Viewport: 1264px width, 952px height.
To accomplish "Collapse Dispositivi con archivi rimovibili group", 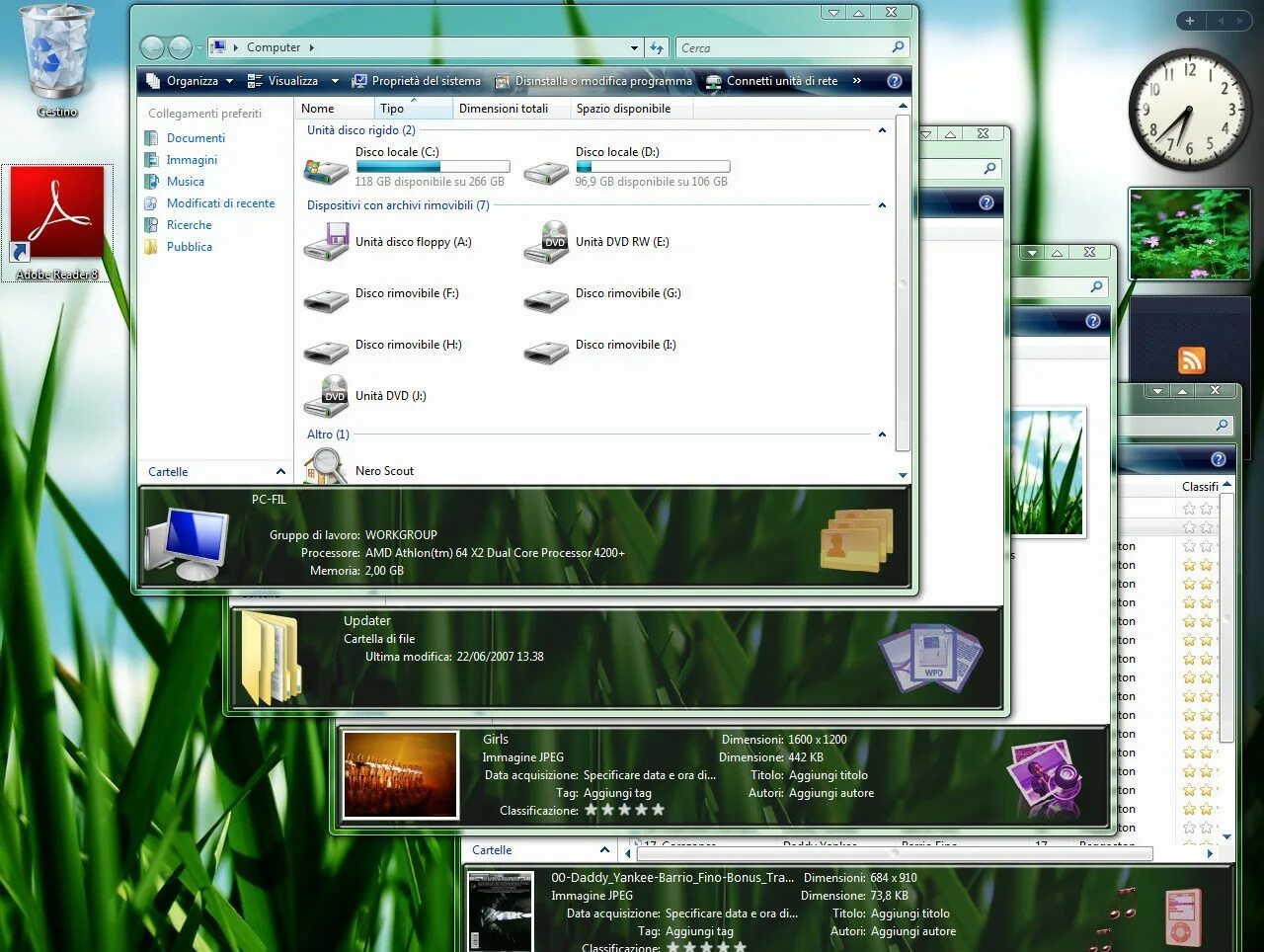I will [882, 205].
